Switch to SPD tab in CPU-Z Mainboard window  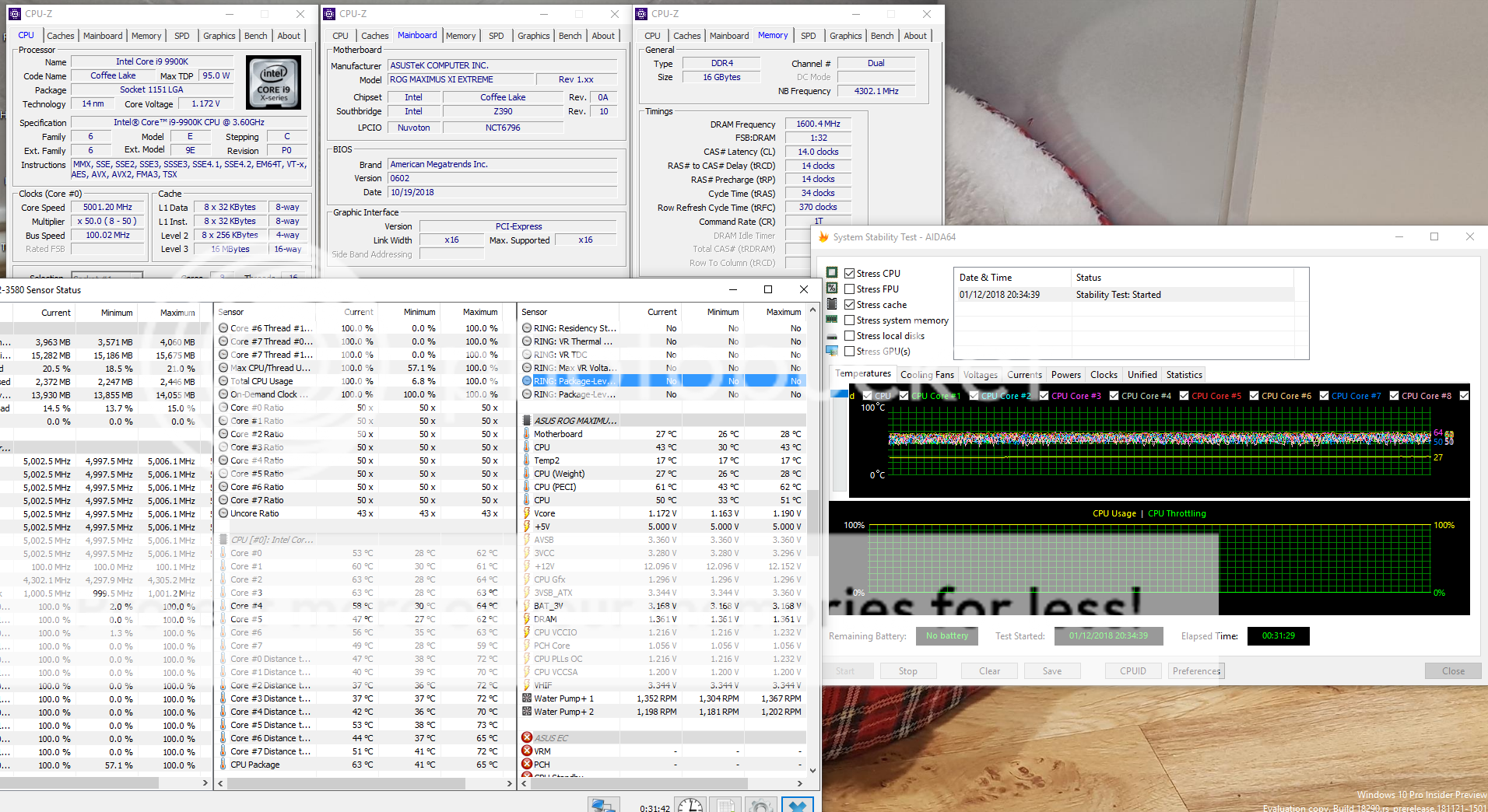[497, 36]
